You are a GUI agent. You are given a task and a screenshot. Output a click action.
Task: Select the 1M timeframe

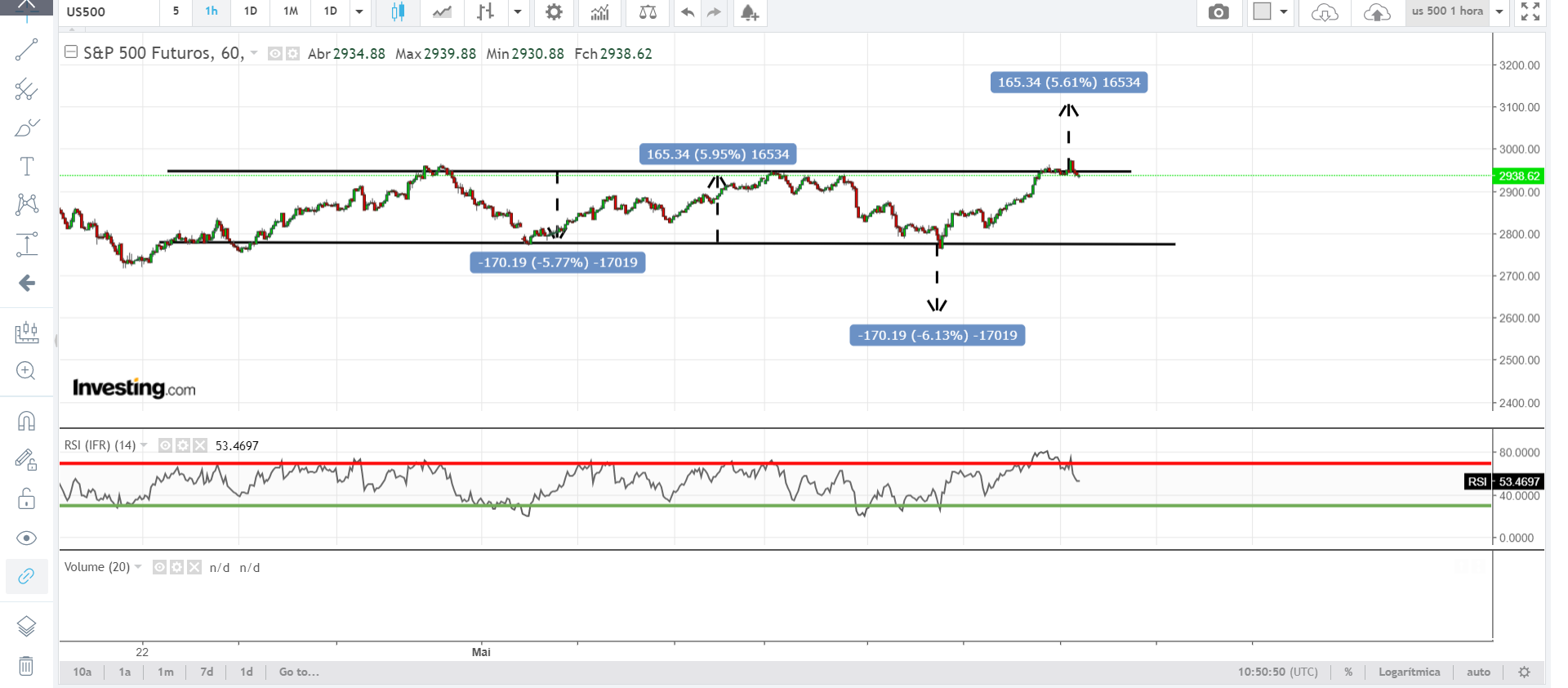click(291, 11)
